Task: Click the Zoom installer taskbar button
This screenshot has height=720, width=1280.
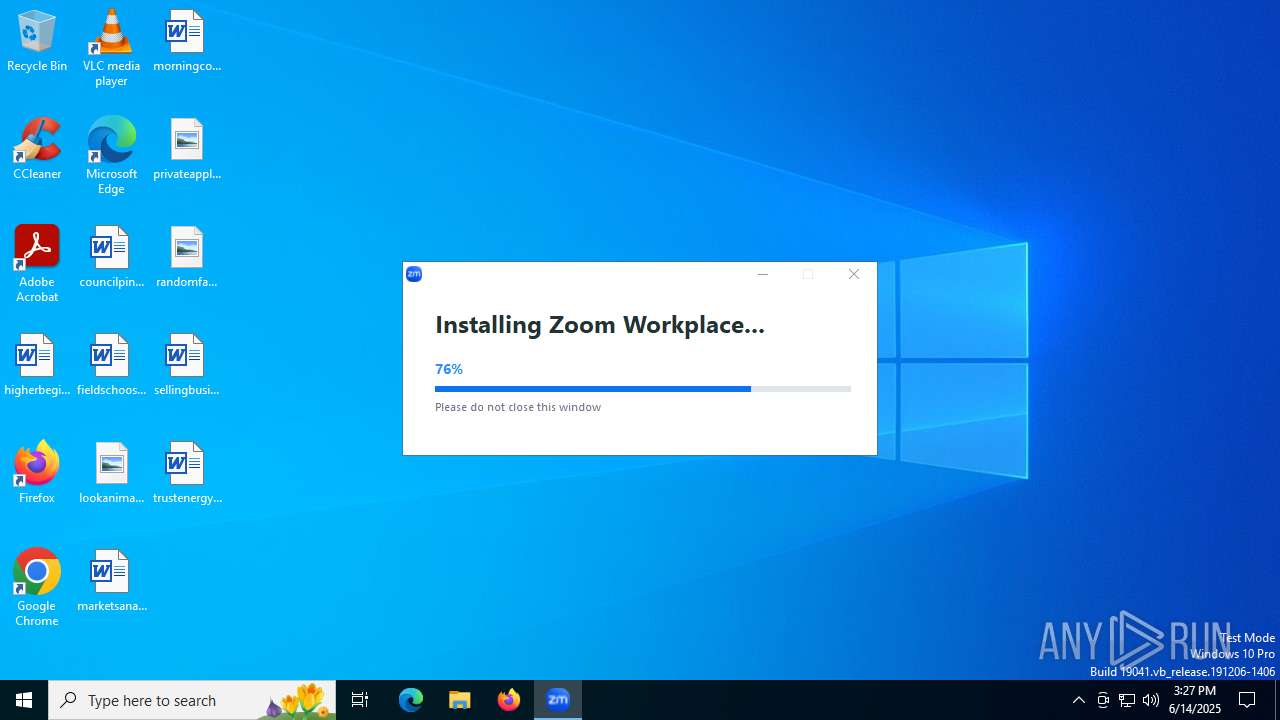Action: (558, 700)
